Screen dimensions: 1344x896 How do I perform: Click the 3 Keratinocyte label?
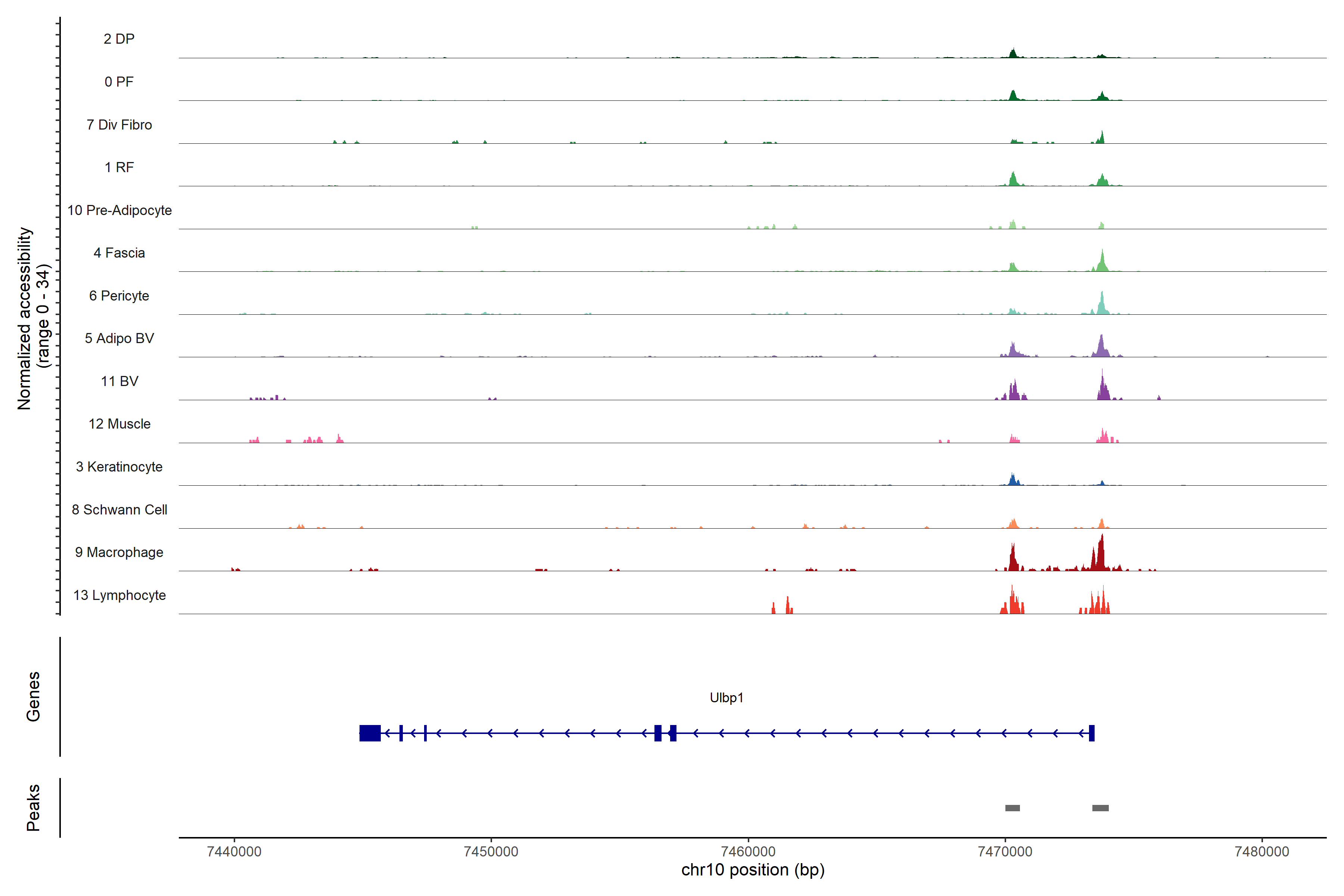119,467
